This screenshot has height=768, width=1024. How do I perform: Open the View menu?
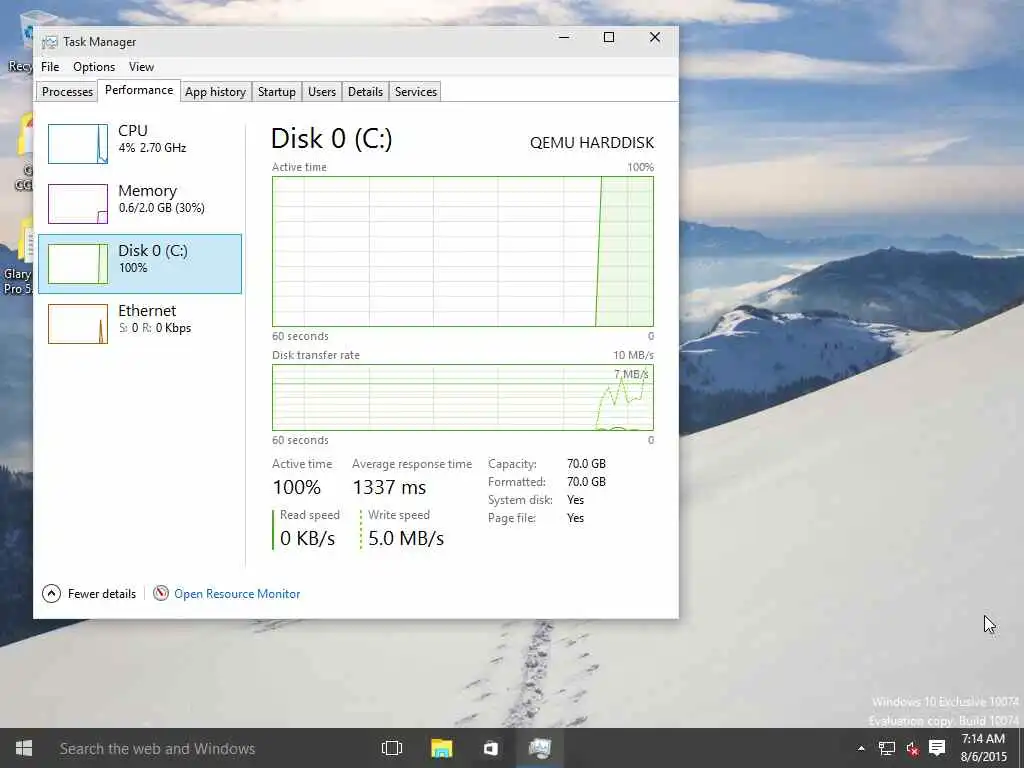click(x=141, y=67)
